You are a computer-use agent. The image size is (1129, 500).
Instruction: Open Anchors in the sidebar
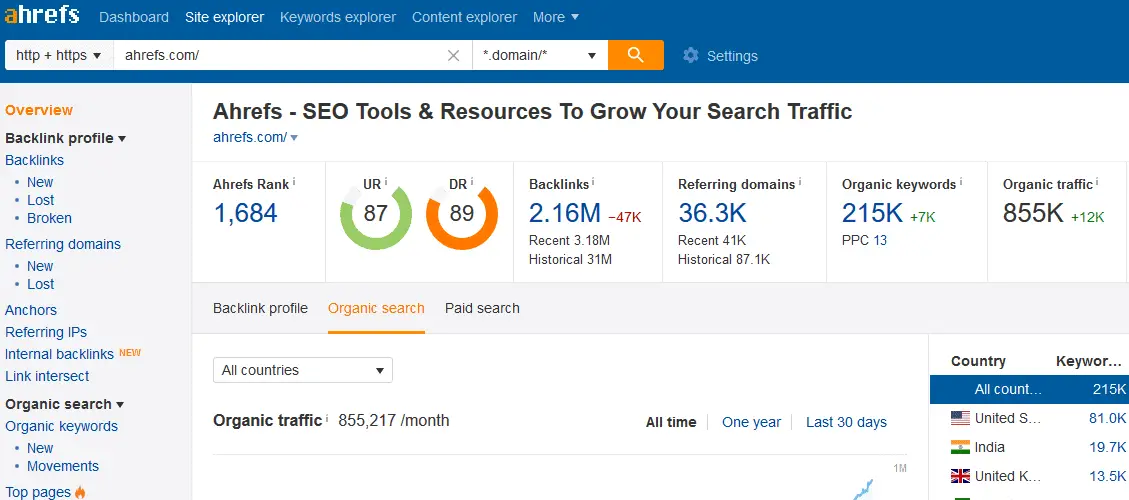[x=31, y=311]
